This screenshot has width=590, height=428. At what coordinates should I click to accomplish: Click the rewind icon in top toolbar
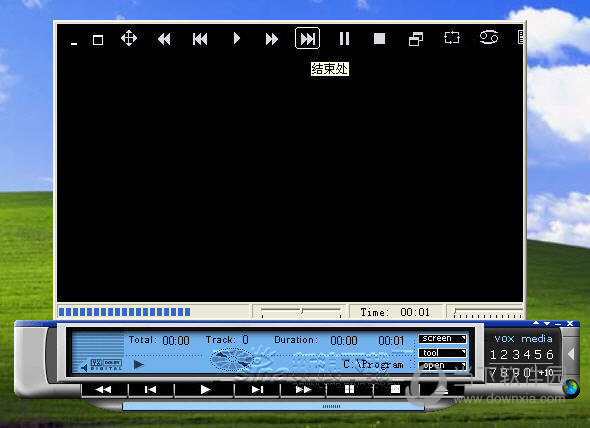click(x=164, y=39)
